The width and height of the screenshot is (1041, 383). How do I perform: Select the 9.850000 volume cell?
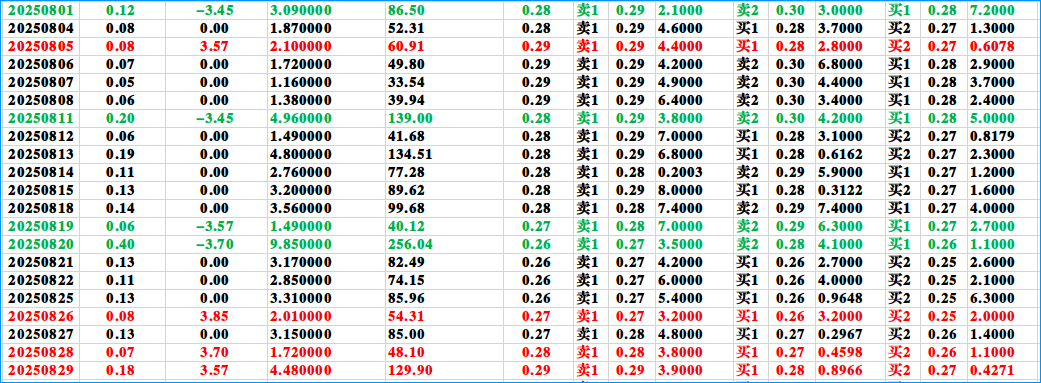(301, 244)
